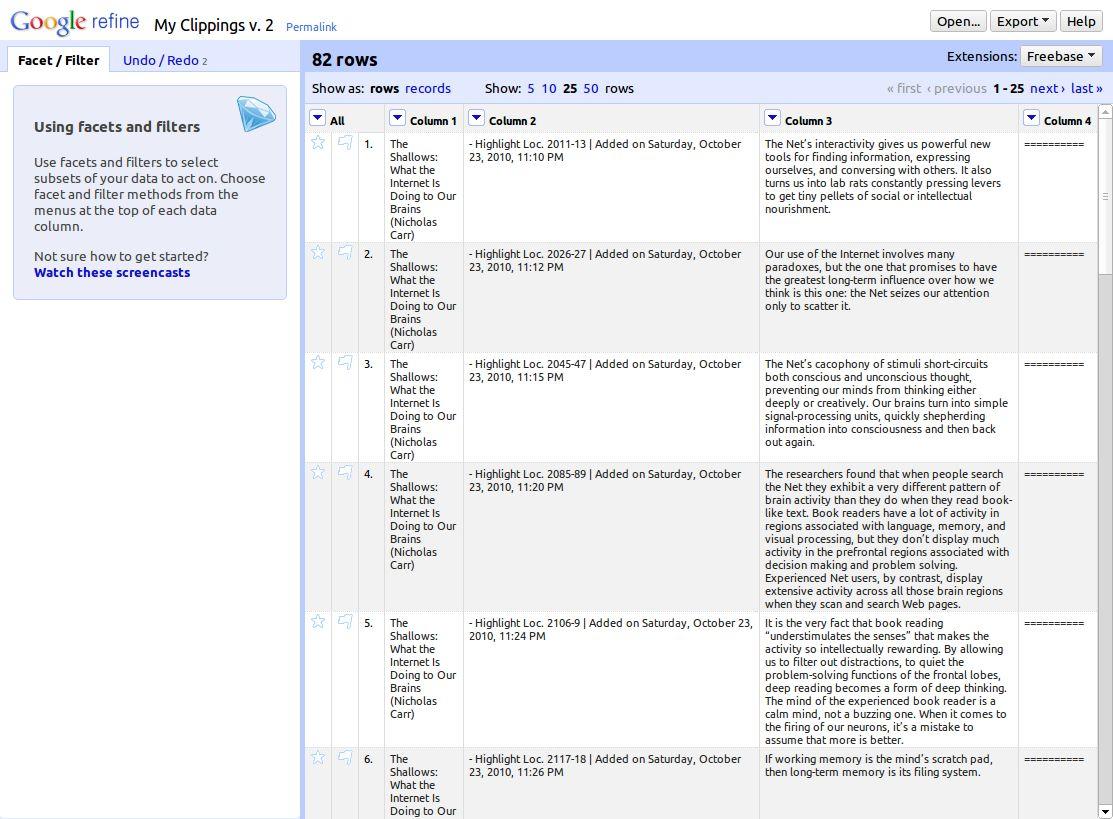Click the Highlight Loc. 2011-13 cell
Image resolution: width=1113 pixels, height=819 pixels.
pos(611,187)
